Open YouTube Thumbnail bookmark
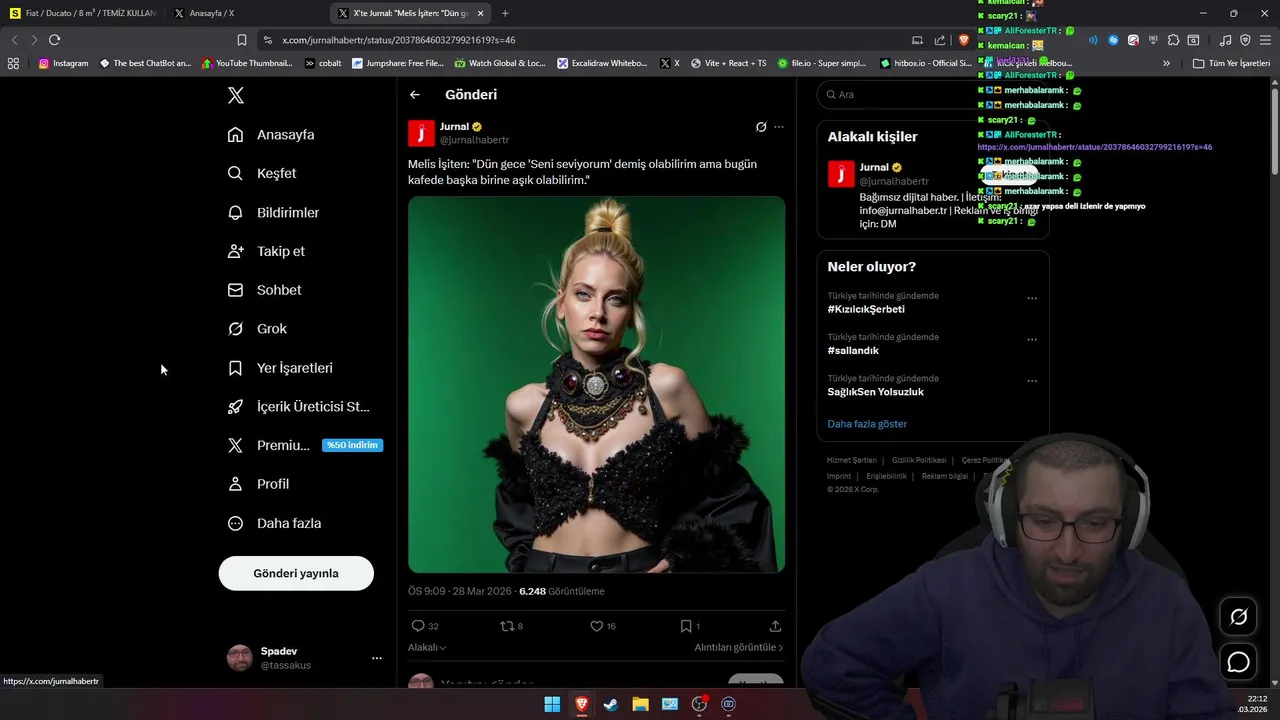1280x720 pixels. [x=247, y=63]
